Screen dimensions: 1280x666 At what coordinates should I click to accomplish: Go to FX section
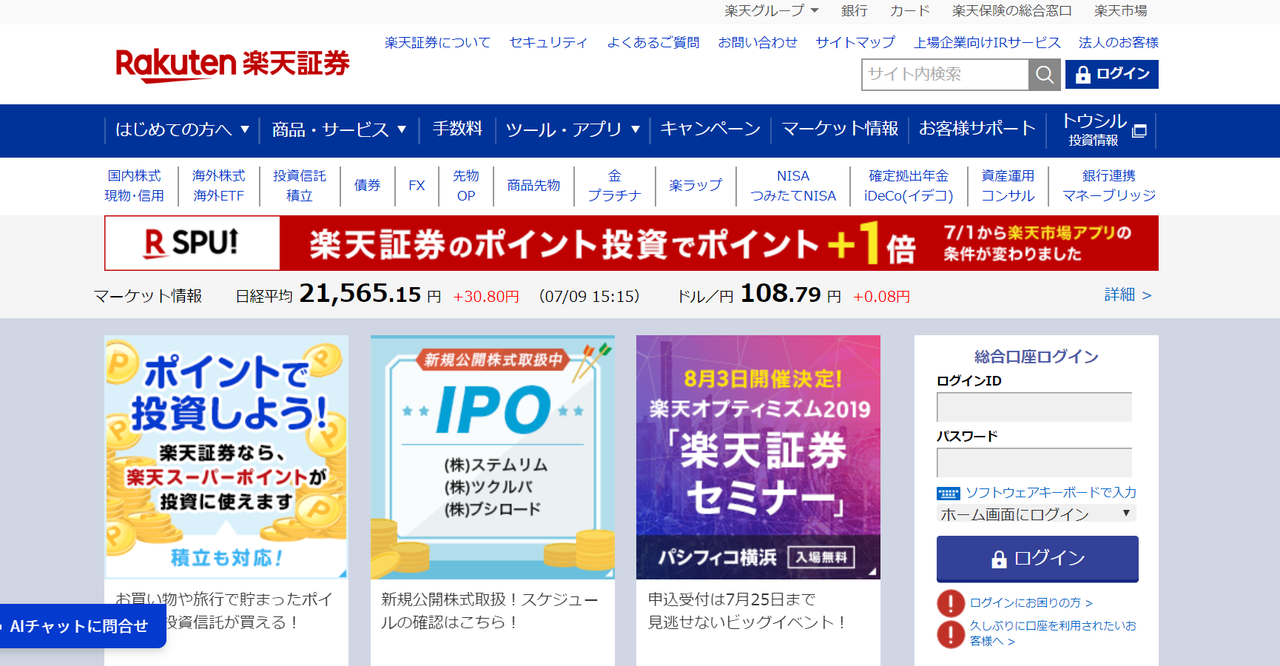(417, 186)
